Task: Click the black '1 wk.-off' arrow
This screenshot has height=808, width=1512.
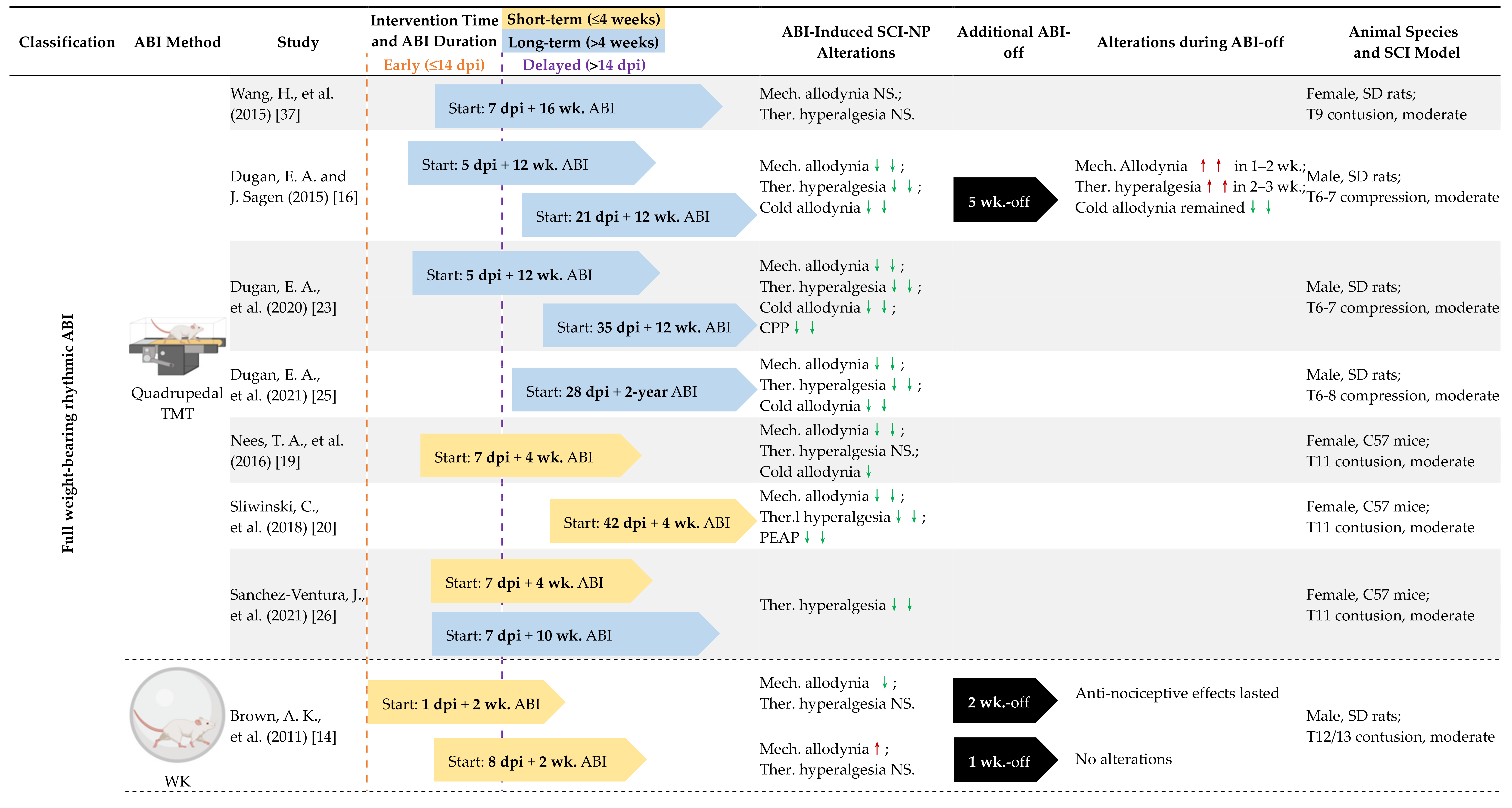Action: pyautogui.click(x=1001, y=761)
